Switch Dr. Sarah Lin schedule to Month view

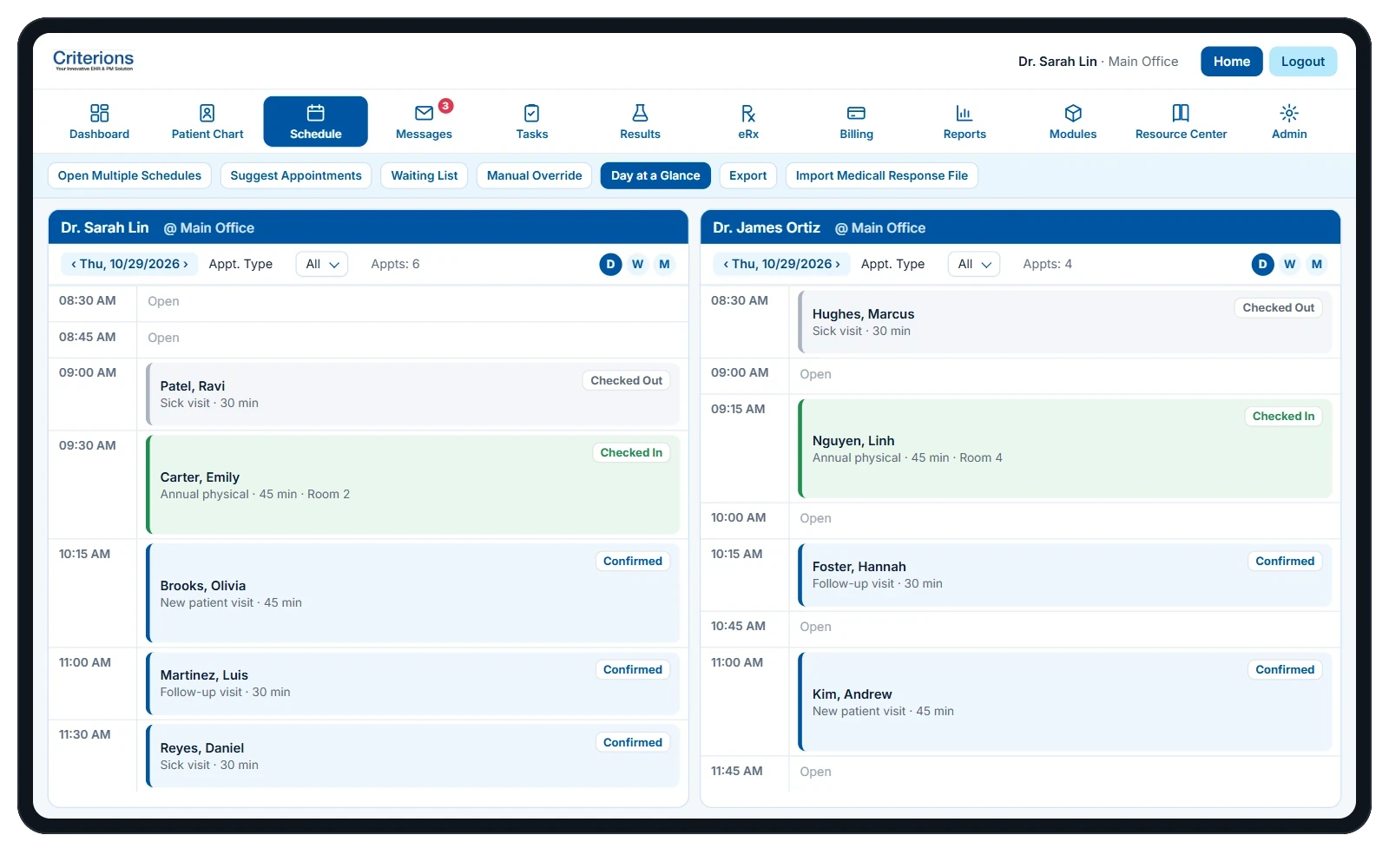click(x=664, y=265)
